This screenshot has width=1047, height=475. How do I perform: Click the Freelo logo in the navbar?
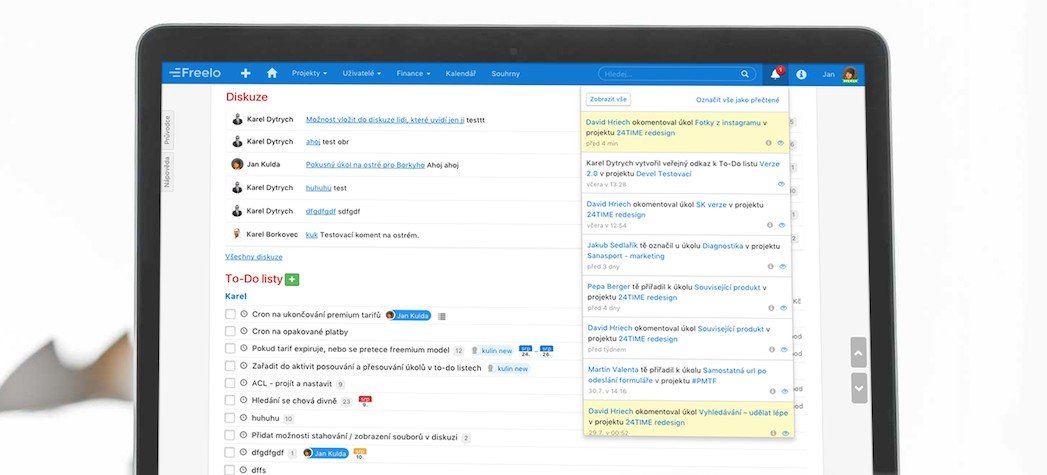coord(195,73)
